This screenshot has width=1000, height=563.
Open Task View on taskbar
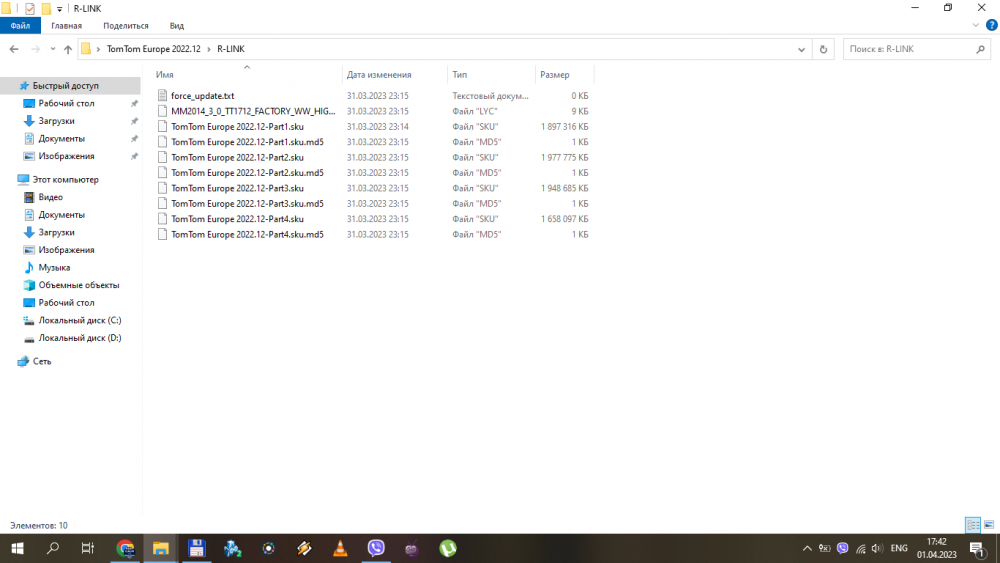87,548
